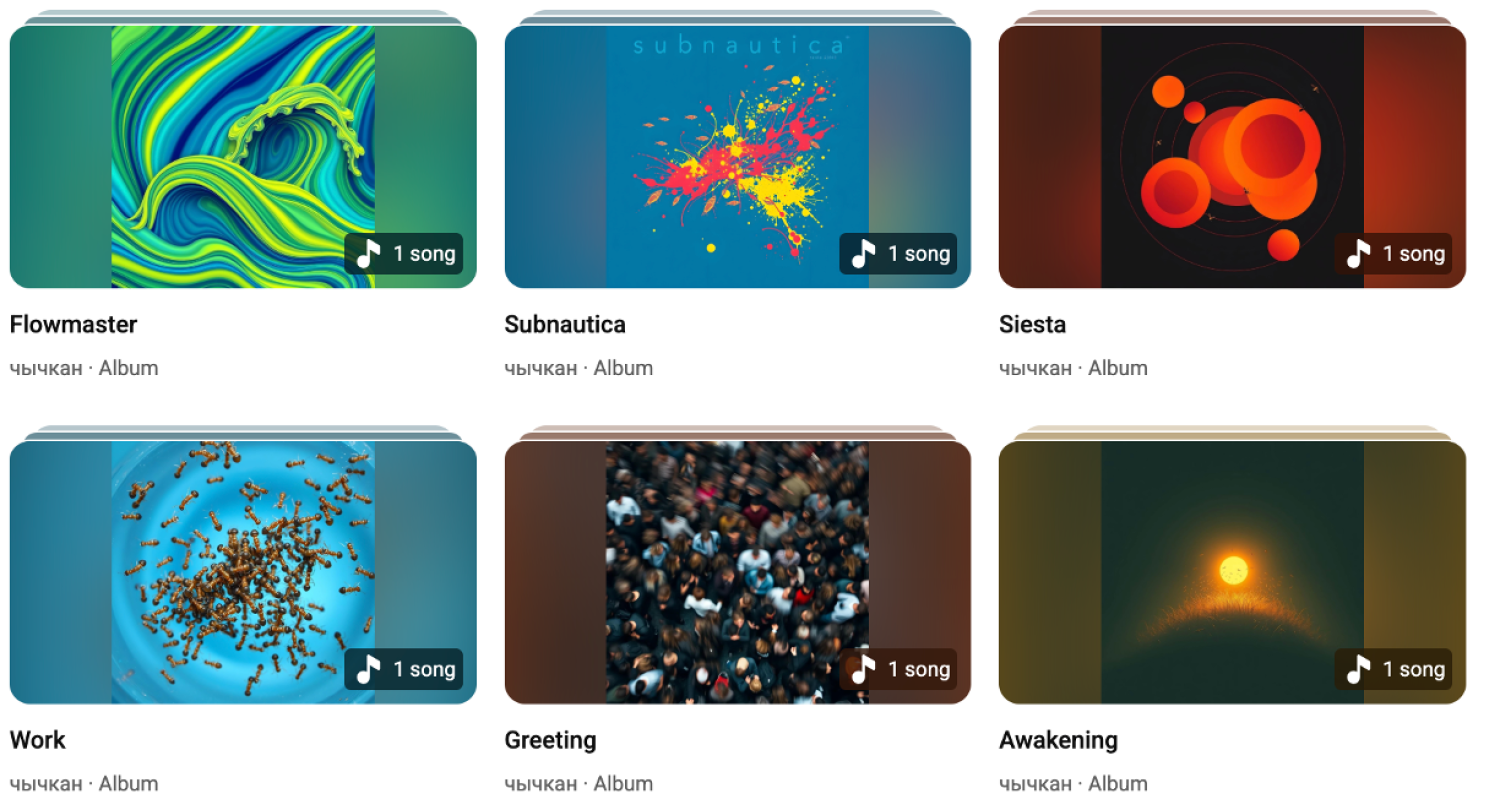
Task: Select the Subnautica album title
Action: (x=565, y=324)
